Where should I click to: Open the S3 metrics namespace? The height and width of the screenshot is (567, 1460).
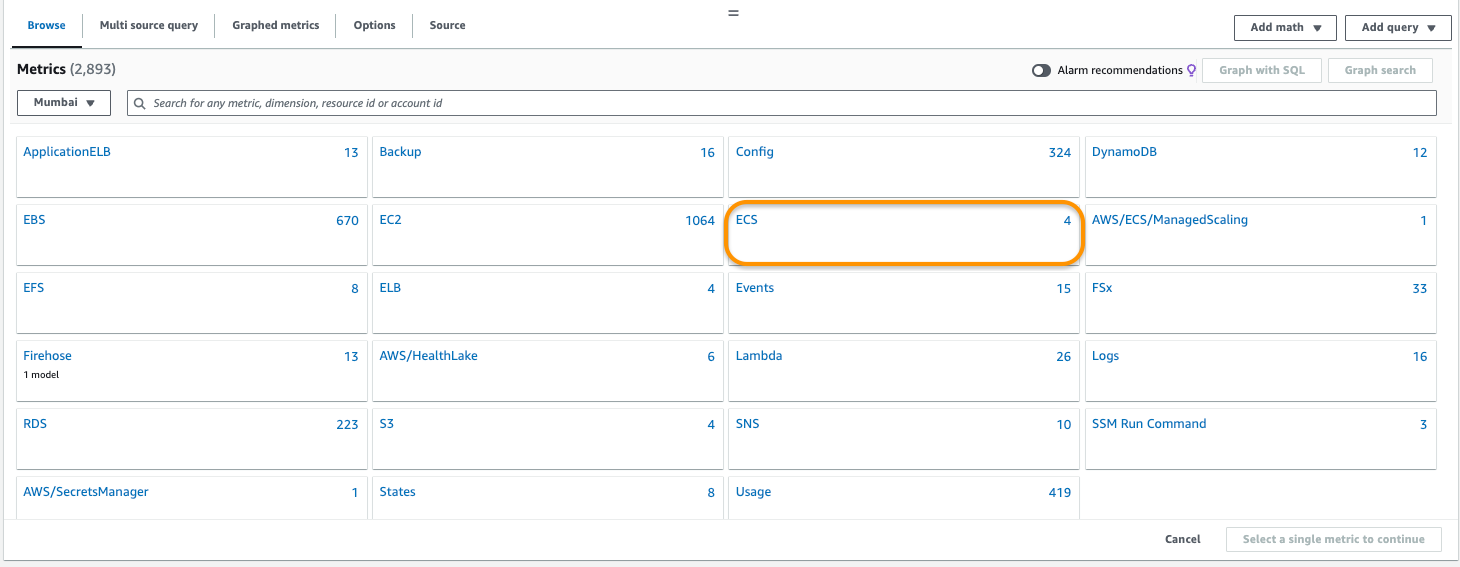[x=548, y=439]
